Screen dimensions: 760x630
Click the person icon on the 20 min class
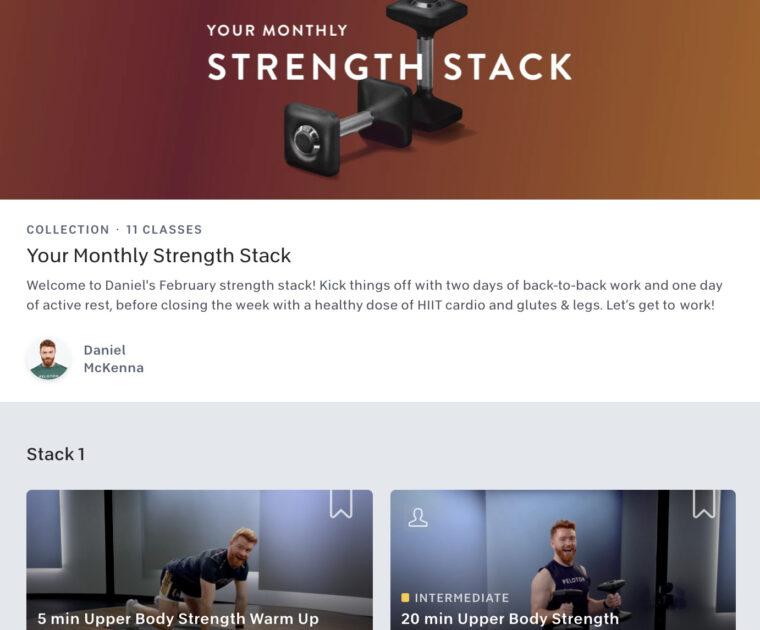point(418,517)
